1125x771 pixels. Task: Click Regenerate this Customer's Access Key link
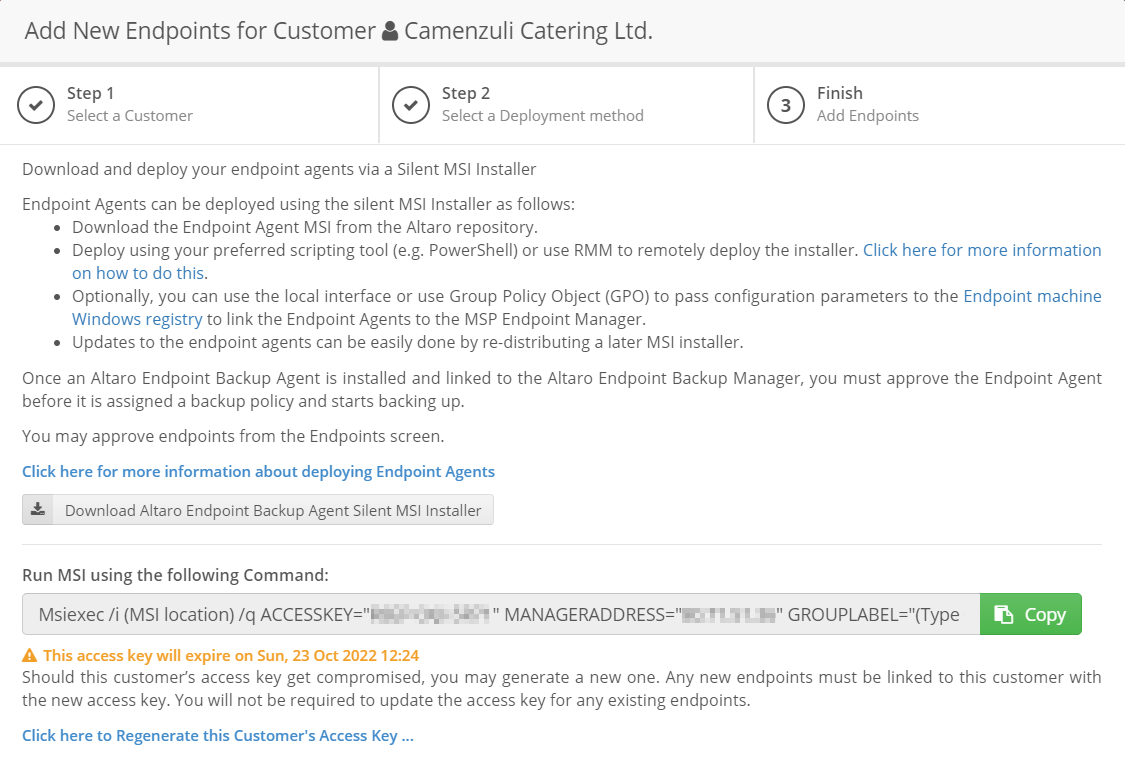(217, 736)
